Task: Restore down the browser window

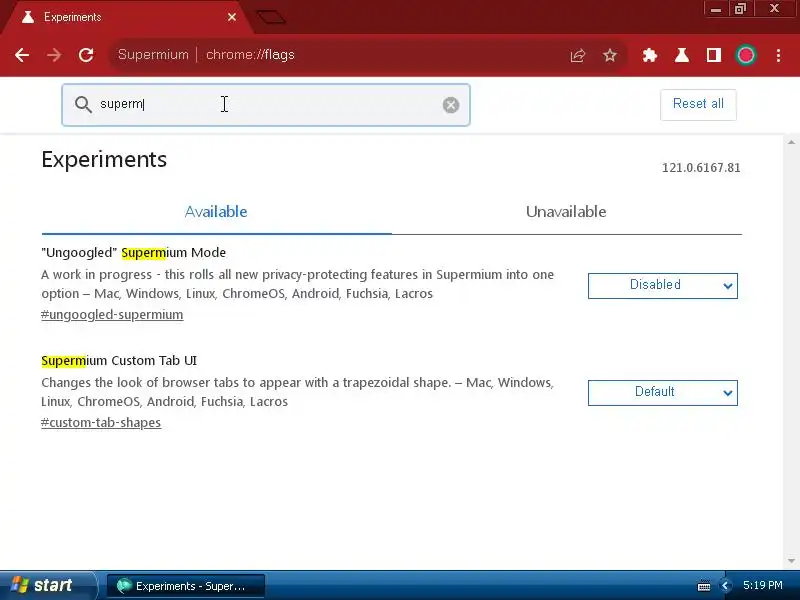Action: [x=740, y=9]
